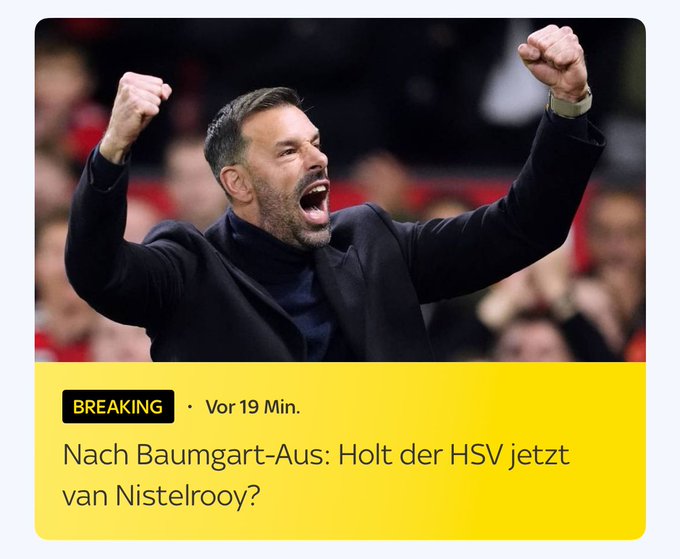Open the headline 'Nach Baumgart-Aus: Holt der HSV jetzt'

point(316,455)
